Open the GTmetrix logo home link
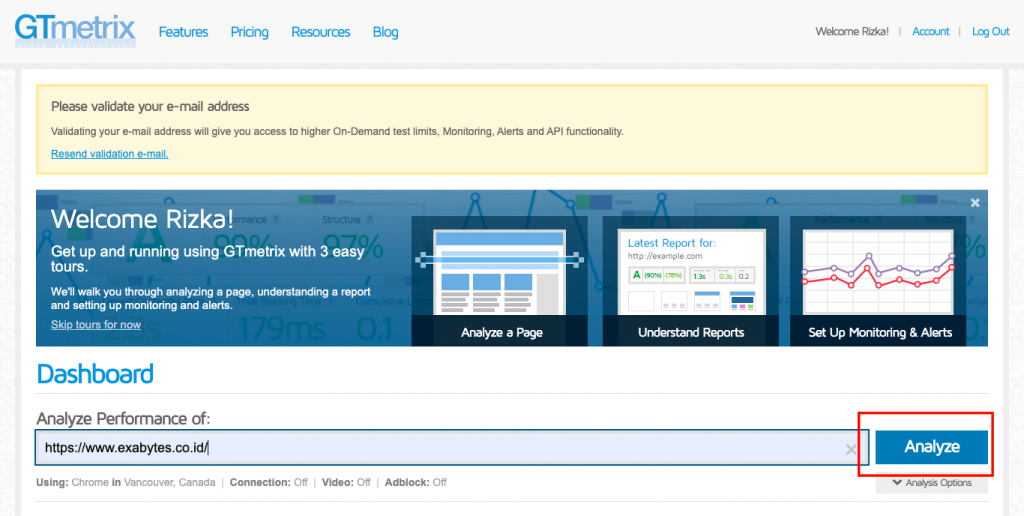This screenshot has height=516, width=1024. coord(75,30)
